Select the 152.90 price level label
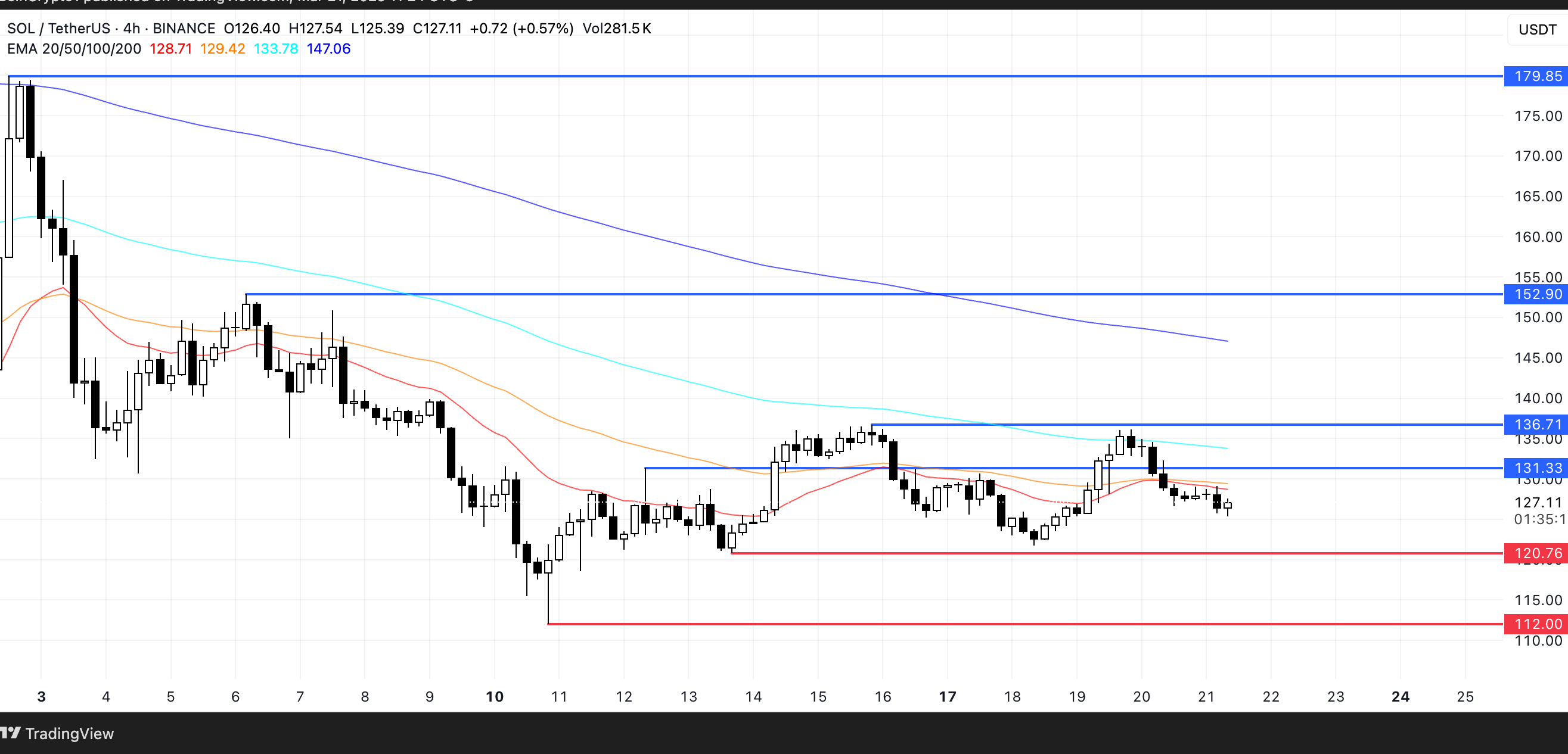 point(1536,294)
